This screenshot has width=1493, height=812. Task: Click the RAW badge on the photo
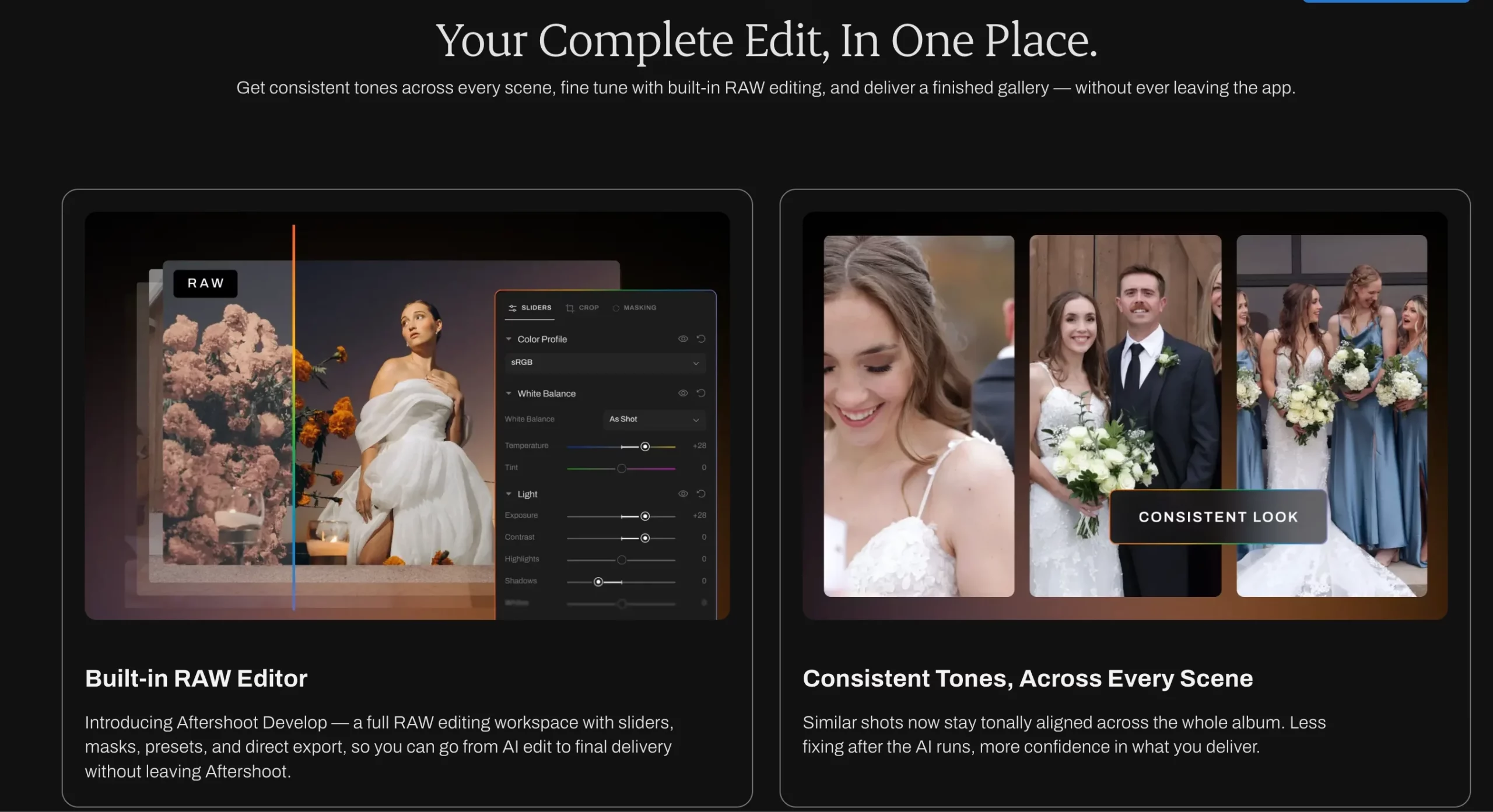coord(205,283)
